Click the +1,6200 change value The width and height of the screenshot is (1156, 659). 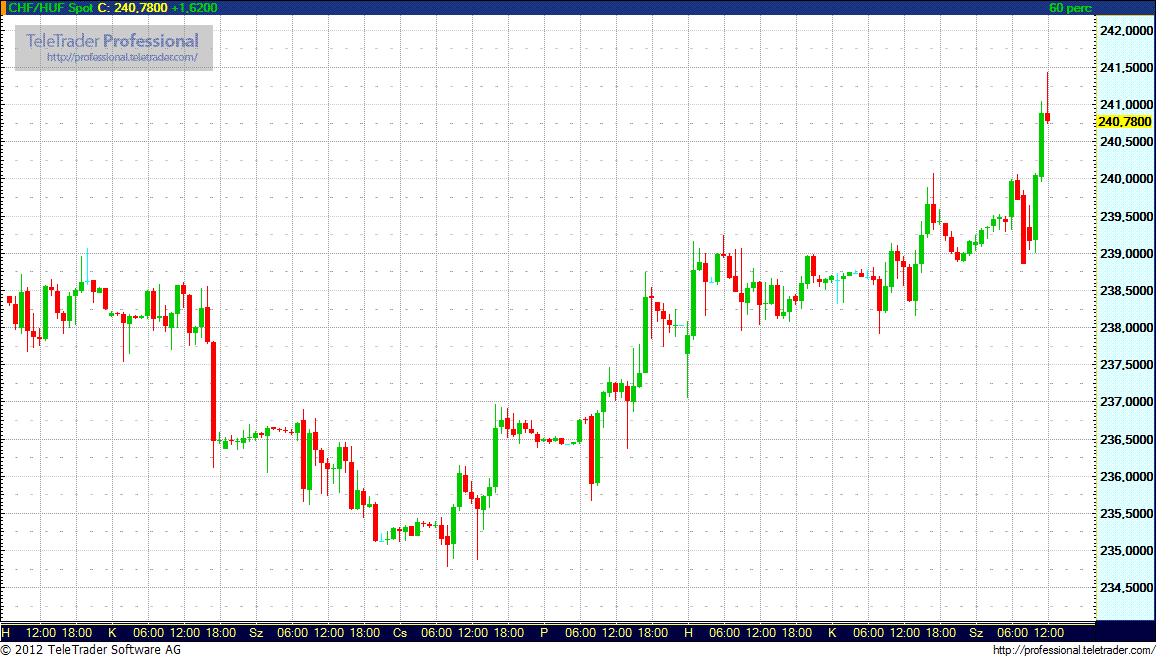coord(194,7)
